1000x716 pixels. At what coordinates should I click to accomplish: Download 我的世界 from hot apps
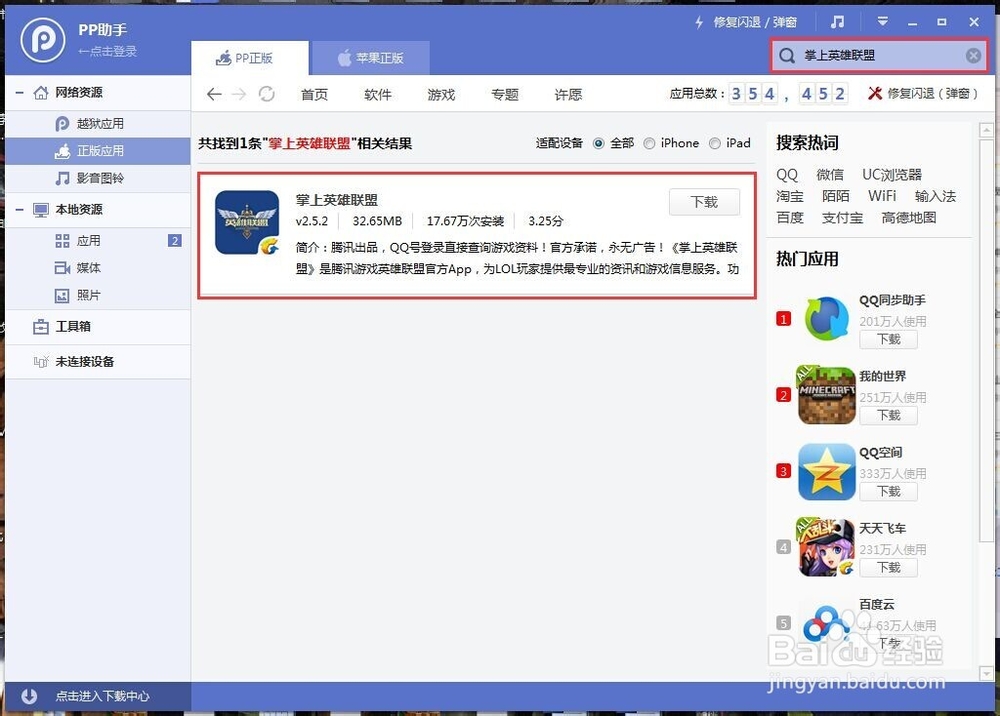tap(888, 415)
